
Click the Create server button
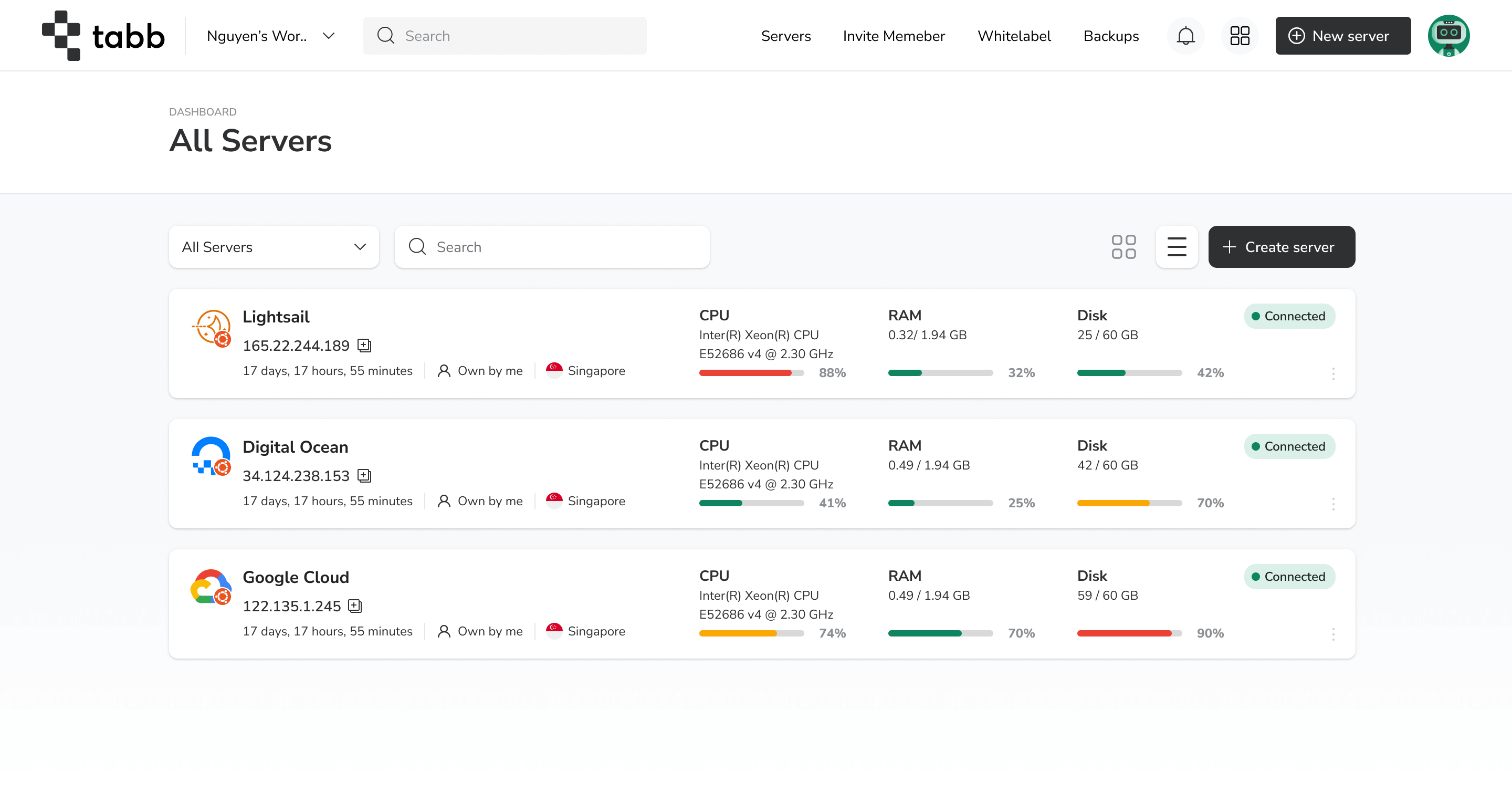pyautogui.click(x=1282, y=247)
